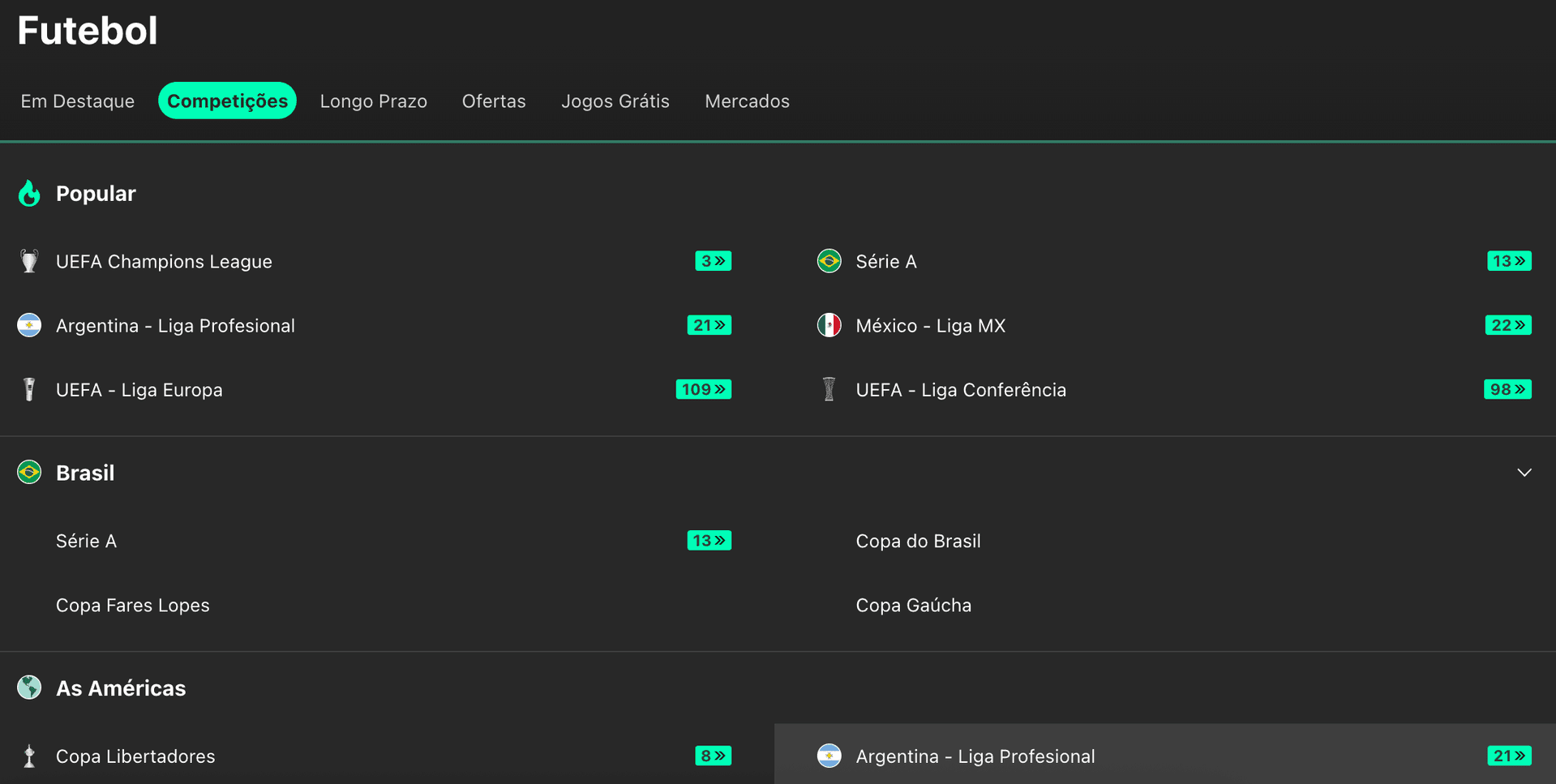Click the Liga Europa trophy icon
Image resolution: width=1556 pixels, height=784 pixels.
(29, 390)
